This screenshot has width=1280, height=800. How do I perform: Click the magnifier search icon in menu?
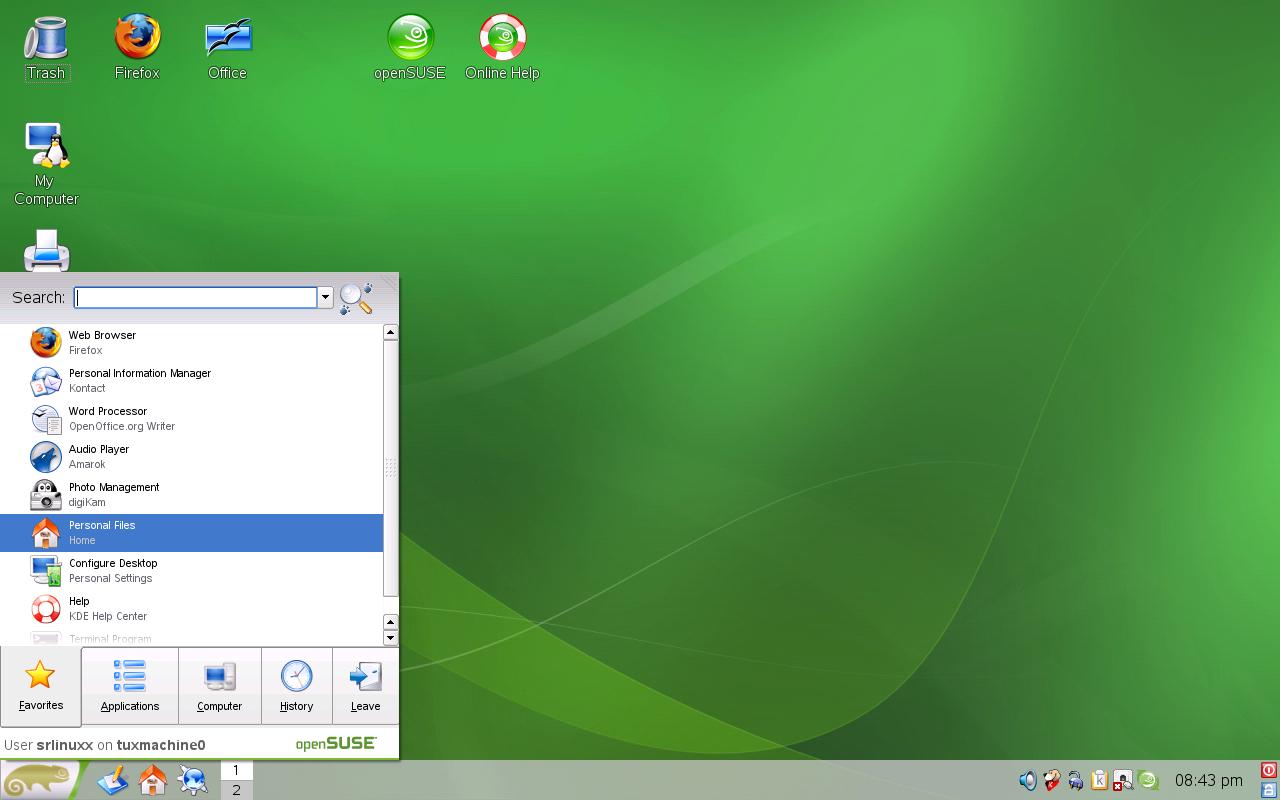pyautogui.click(x=356, y=297)
